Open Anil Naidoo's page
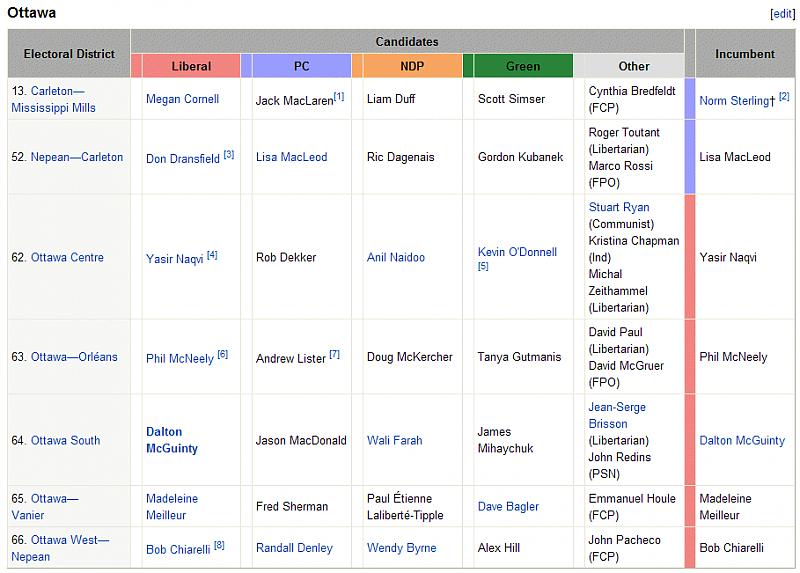 pos(396,257)
